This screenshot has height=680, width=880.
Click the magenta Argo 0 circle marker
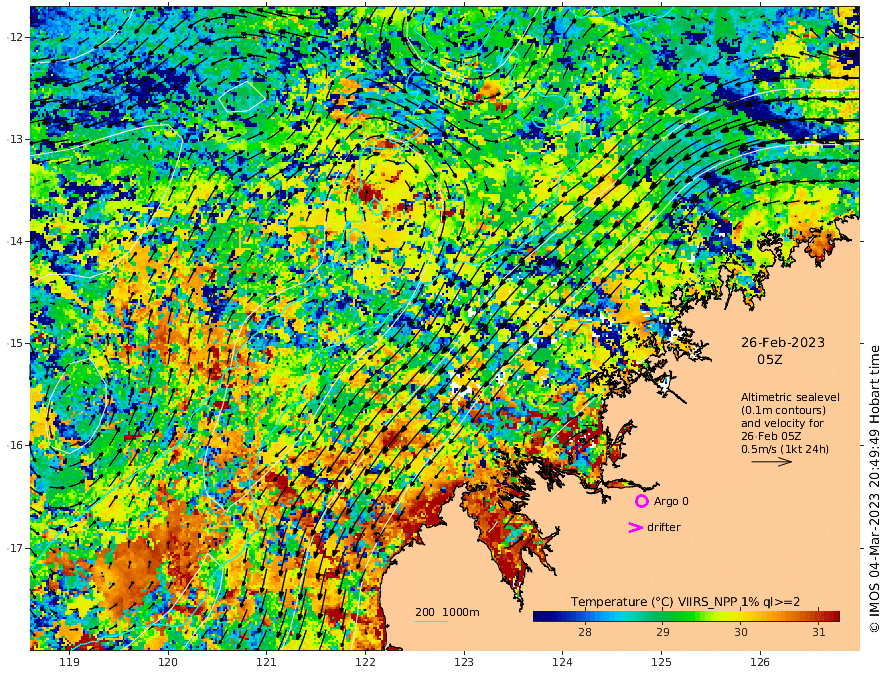pos(641,501)
